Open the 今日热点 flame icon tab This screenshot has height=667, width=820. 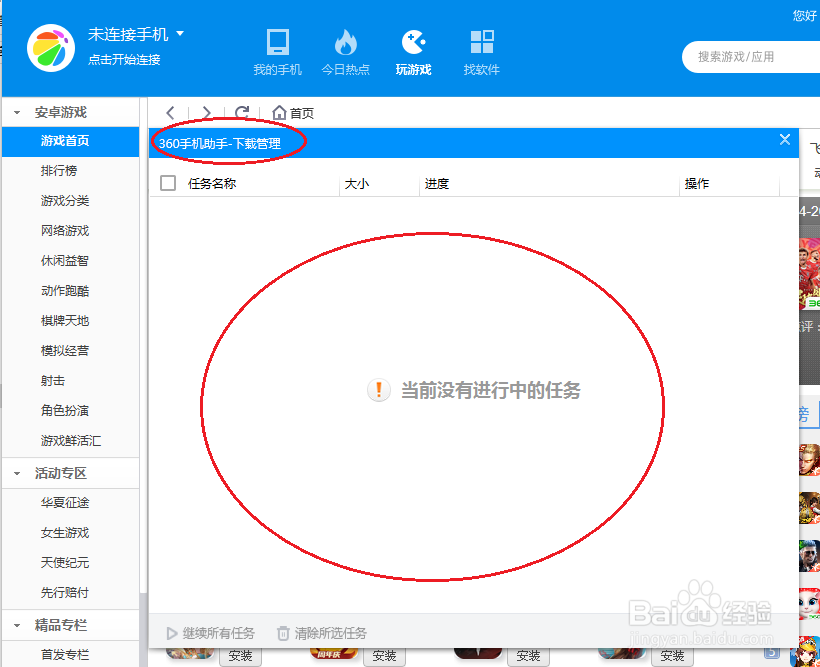pyautogui.click(x=345, y=52)
